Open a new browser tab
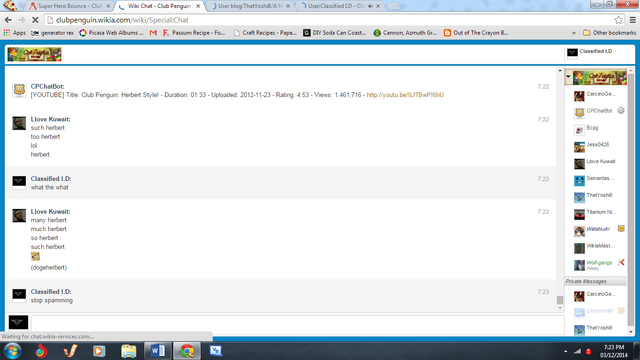 [393, 6]
